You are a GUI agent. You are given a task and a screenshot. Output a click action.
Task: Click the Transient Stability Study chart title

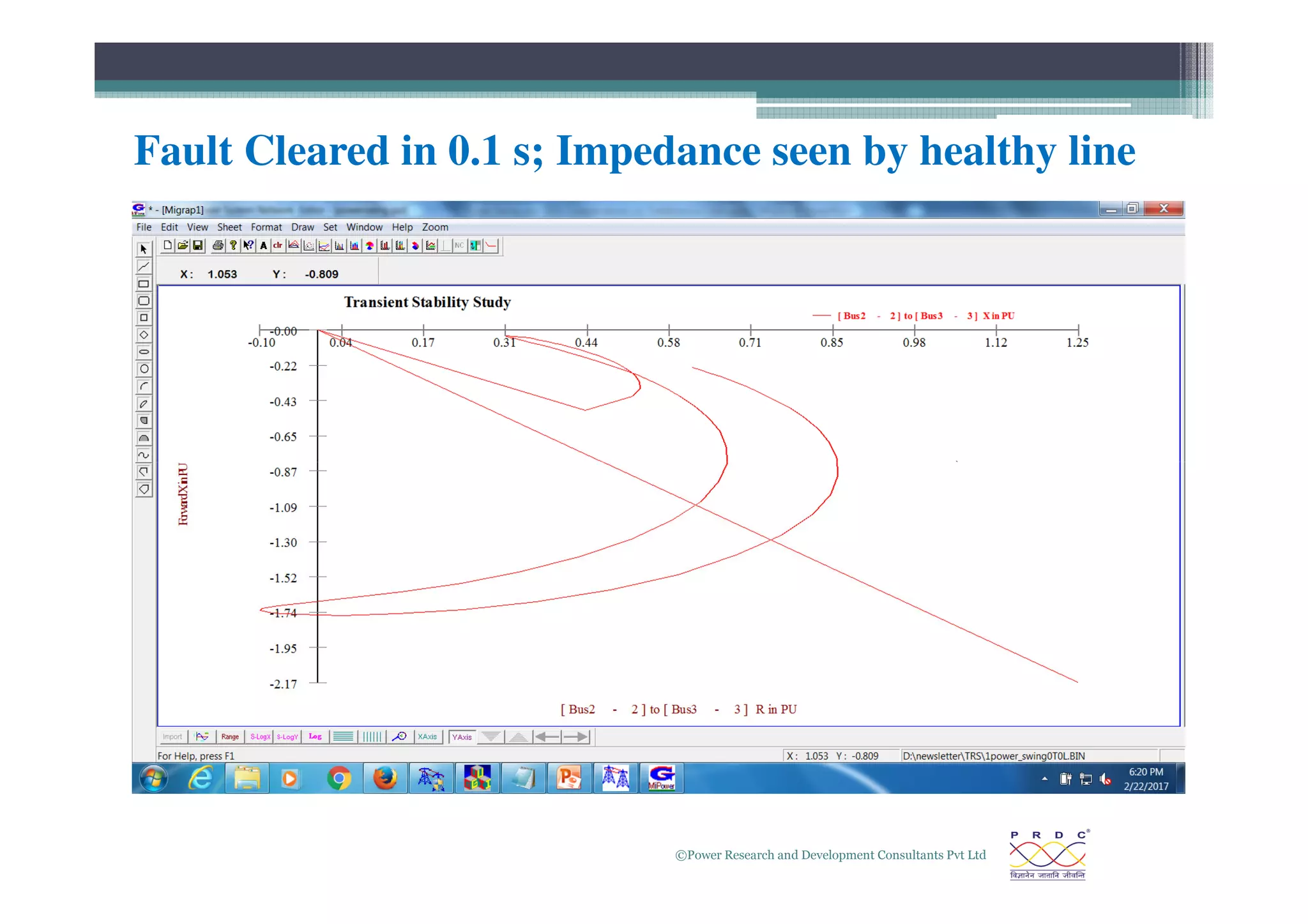click(x=427, y=302)
